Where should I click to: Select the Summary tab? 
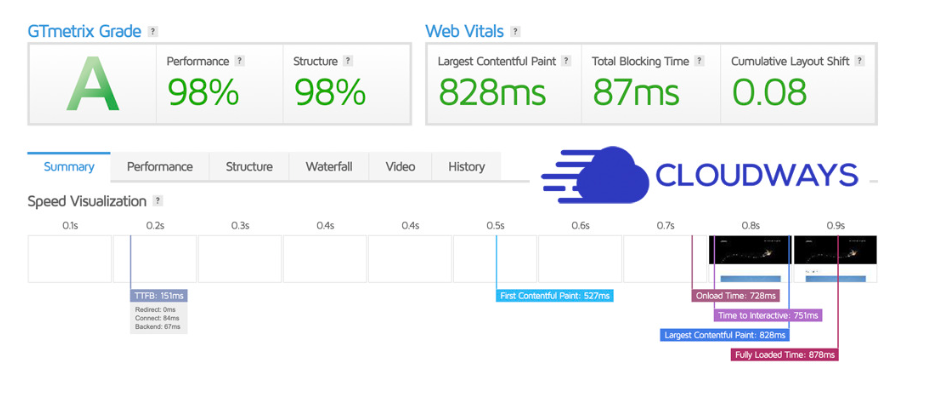pos(69,167)
